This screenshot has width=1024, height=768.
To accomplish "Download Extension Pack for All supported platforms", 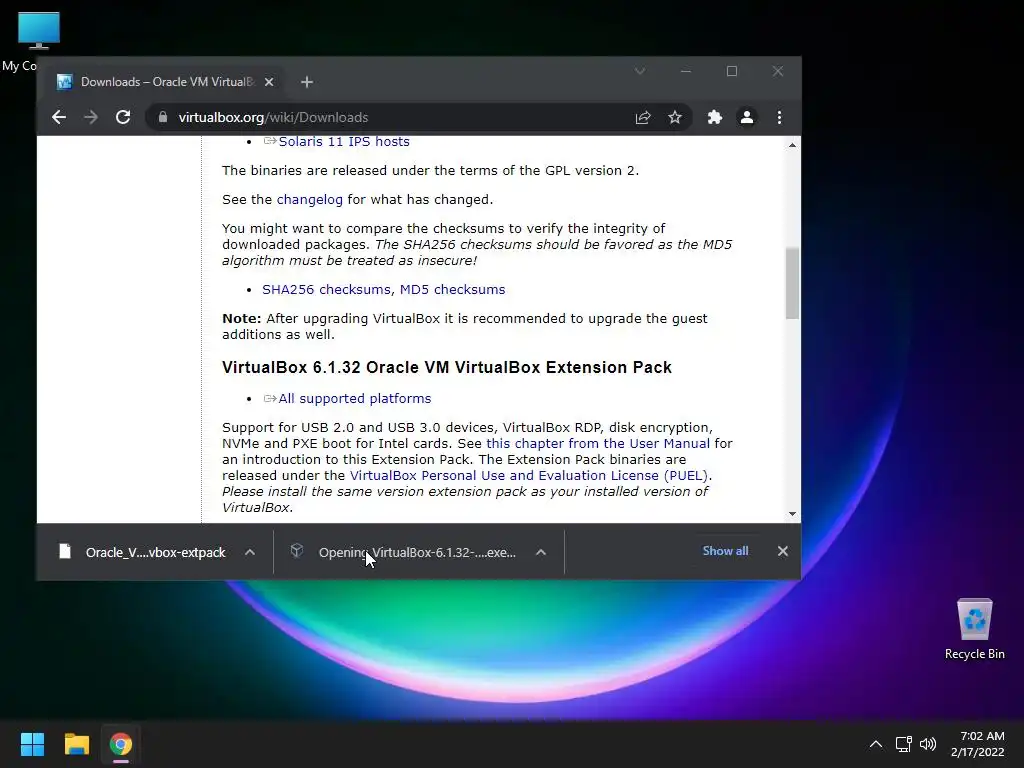I will [355, 399].
